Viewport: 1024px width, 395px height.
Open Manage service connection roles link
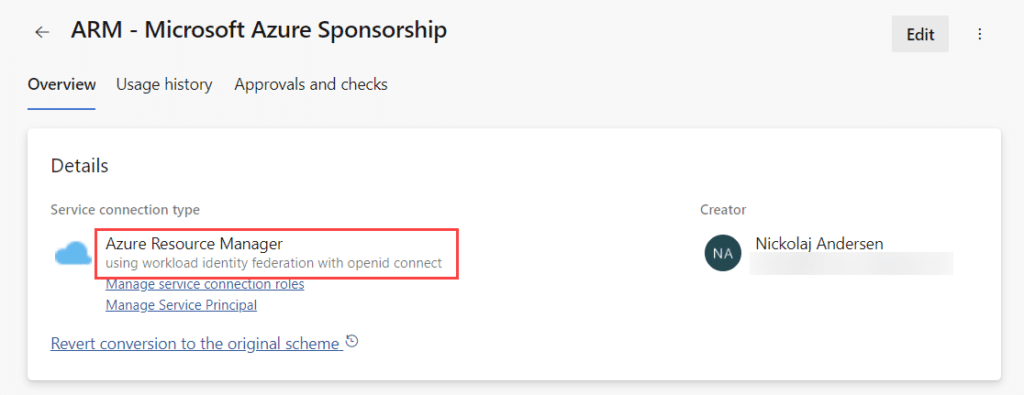point(204,285)
